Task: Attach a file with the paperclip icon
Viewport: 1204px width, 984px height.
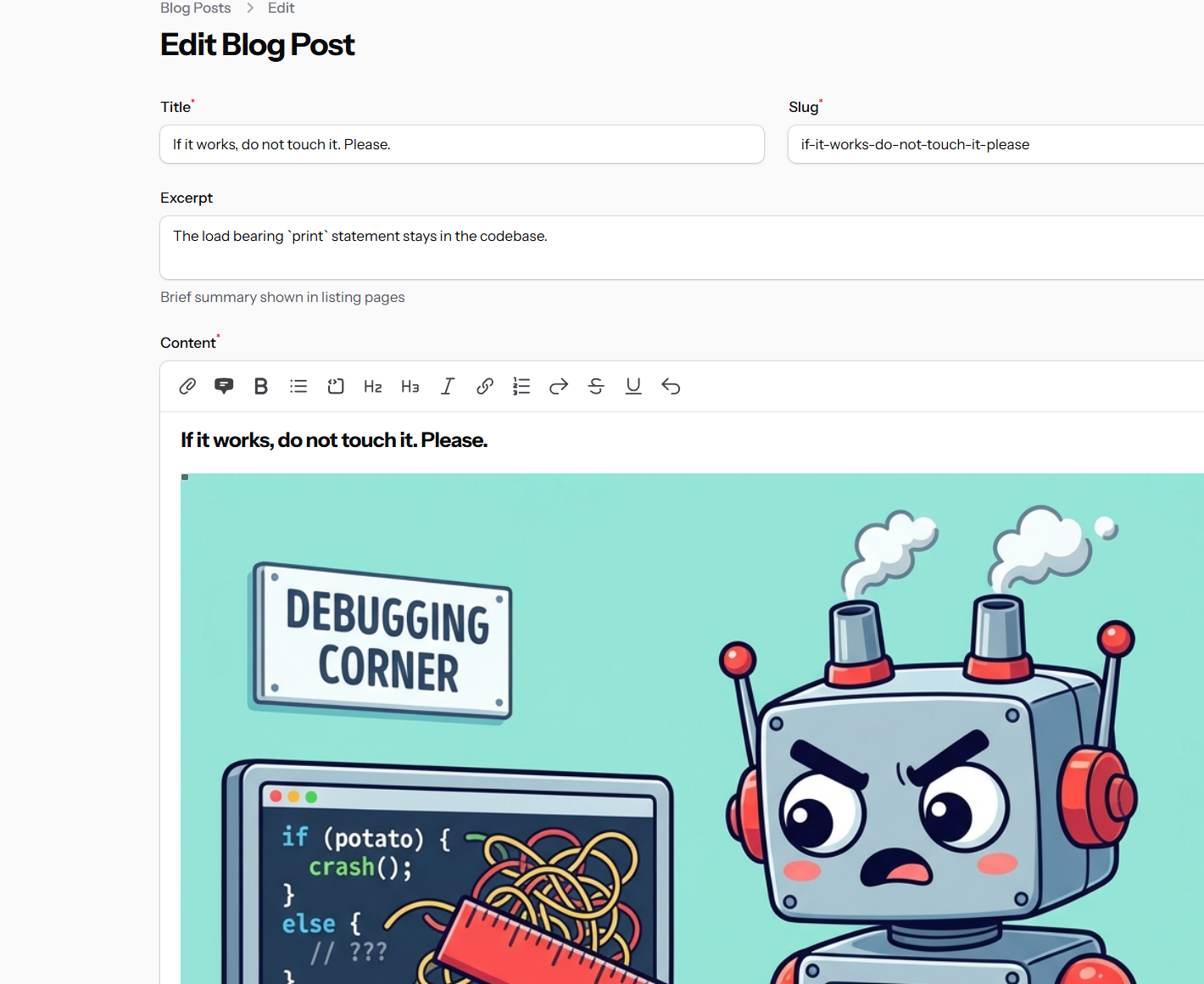Action: [187, 386]
